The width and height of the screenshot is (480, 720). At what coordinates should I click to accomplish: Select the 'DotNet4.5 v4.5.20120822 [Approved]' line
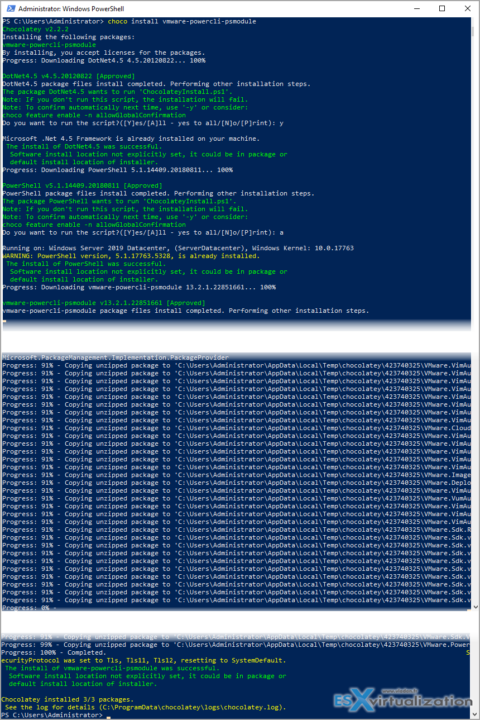point(68,76)
